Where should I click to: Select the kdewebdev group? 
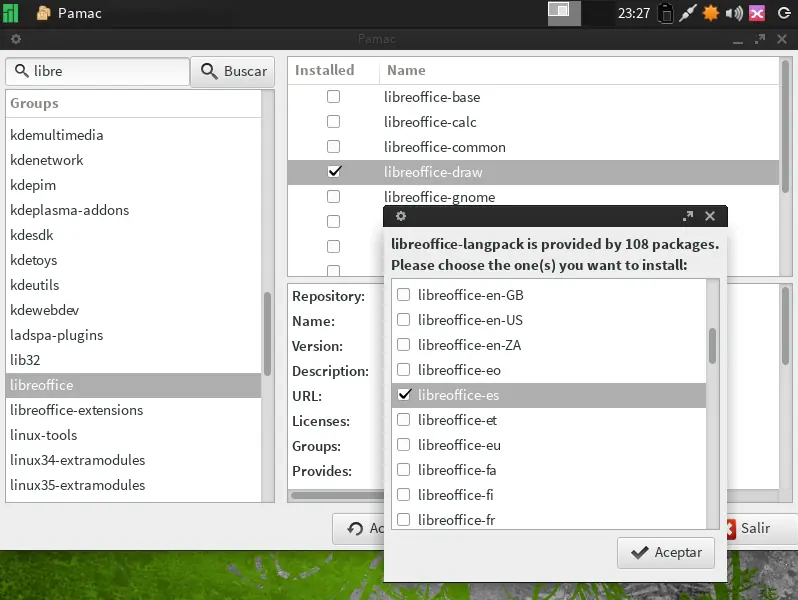click(x=133, y=310)
